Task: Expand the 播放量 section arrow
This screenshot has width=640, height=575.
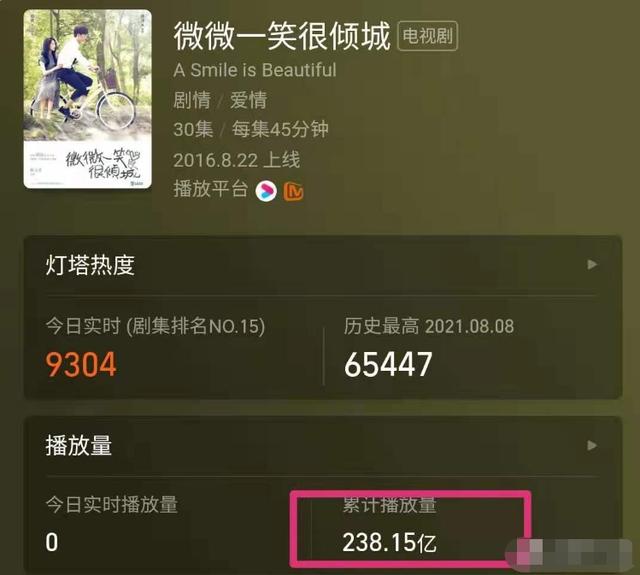Action: 592,445
